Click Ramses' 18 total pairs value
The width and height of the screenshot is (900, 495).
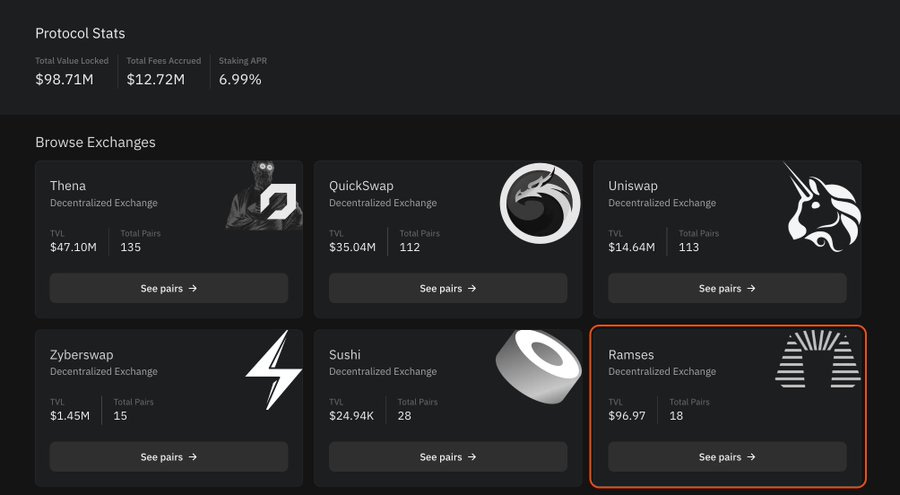[x=676, y=416]
